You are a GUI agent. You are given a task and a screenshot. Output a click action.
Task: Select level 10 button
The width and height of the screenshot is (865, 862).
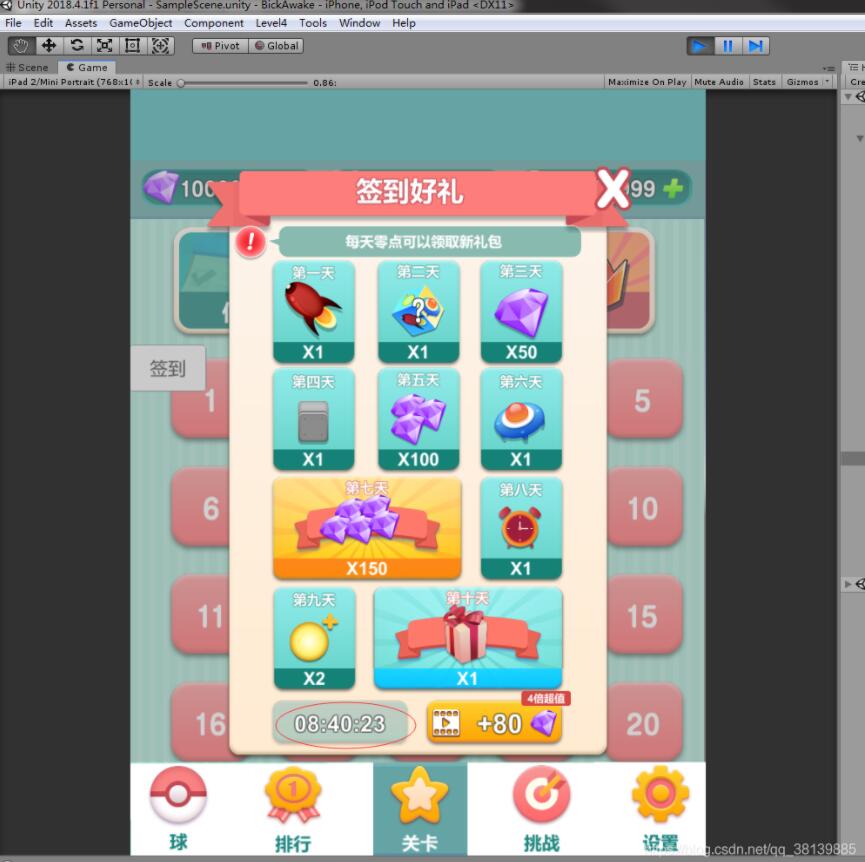645,507
